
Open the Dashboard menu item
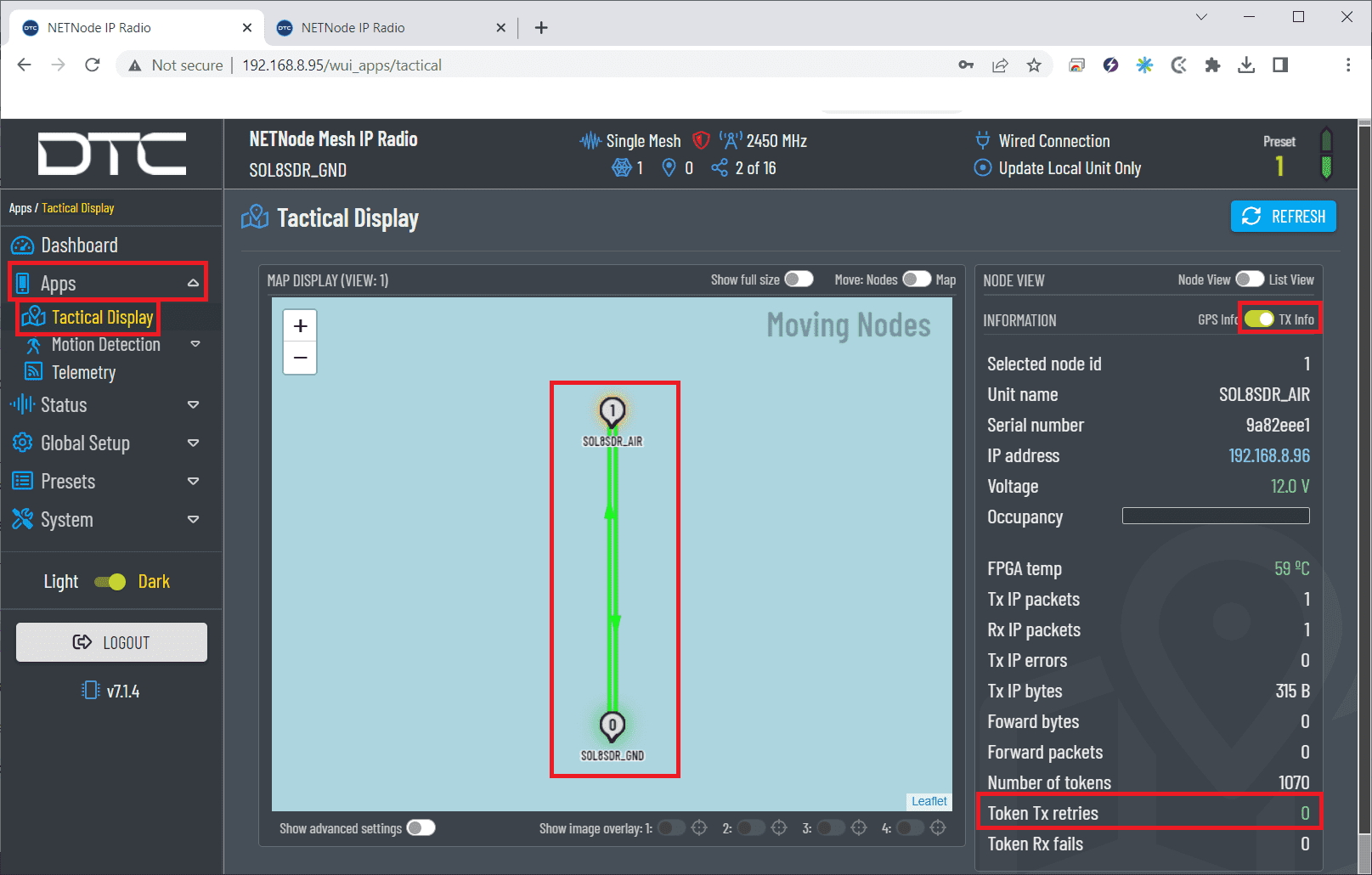click(x=79, y=246)
